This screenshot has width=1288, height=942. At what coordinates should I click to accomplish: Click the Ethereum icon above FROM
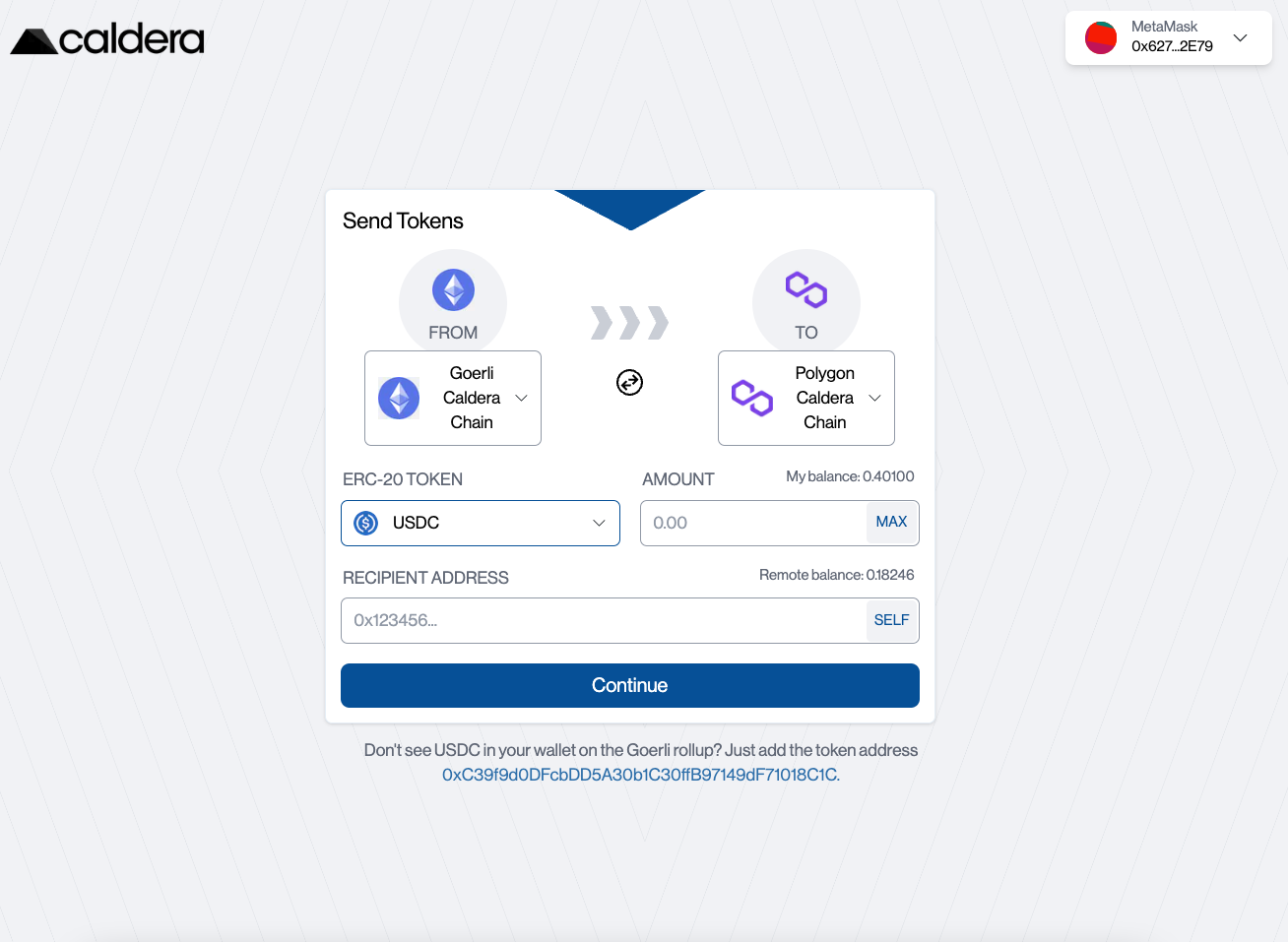pos(453,289)
